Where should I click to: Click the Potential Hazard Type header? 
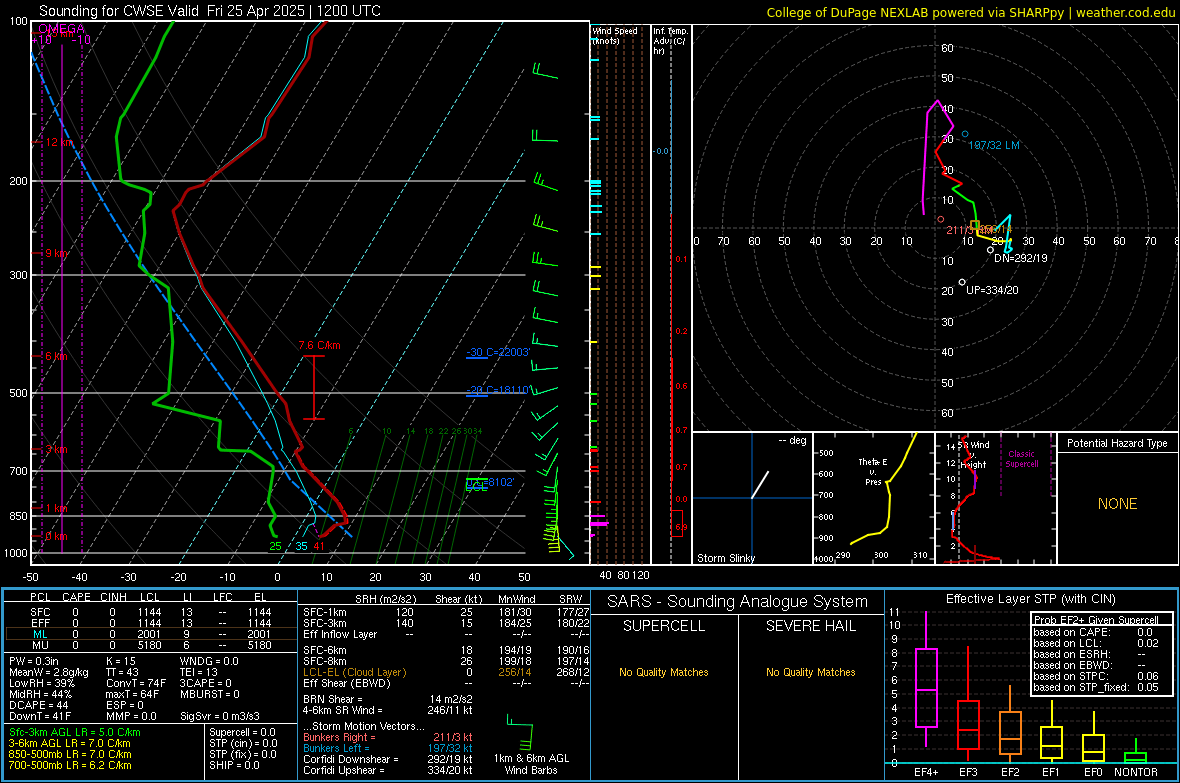[x=1117, y=443]
